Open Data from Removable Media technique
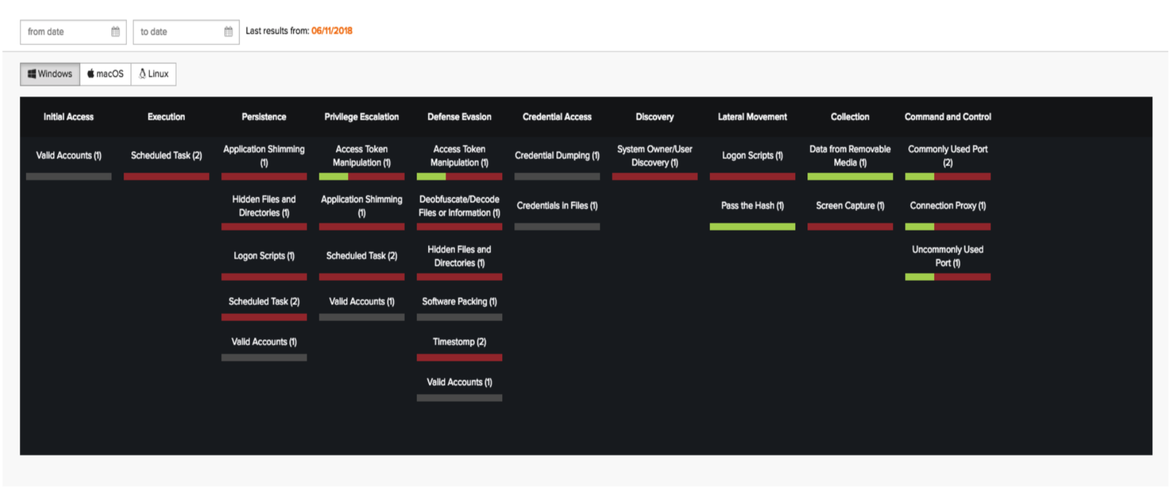The height and width of the screenshot is (488, 1170). [850, 156]
